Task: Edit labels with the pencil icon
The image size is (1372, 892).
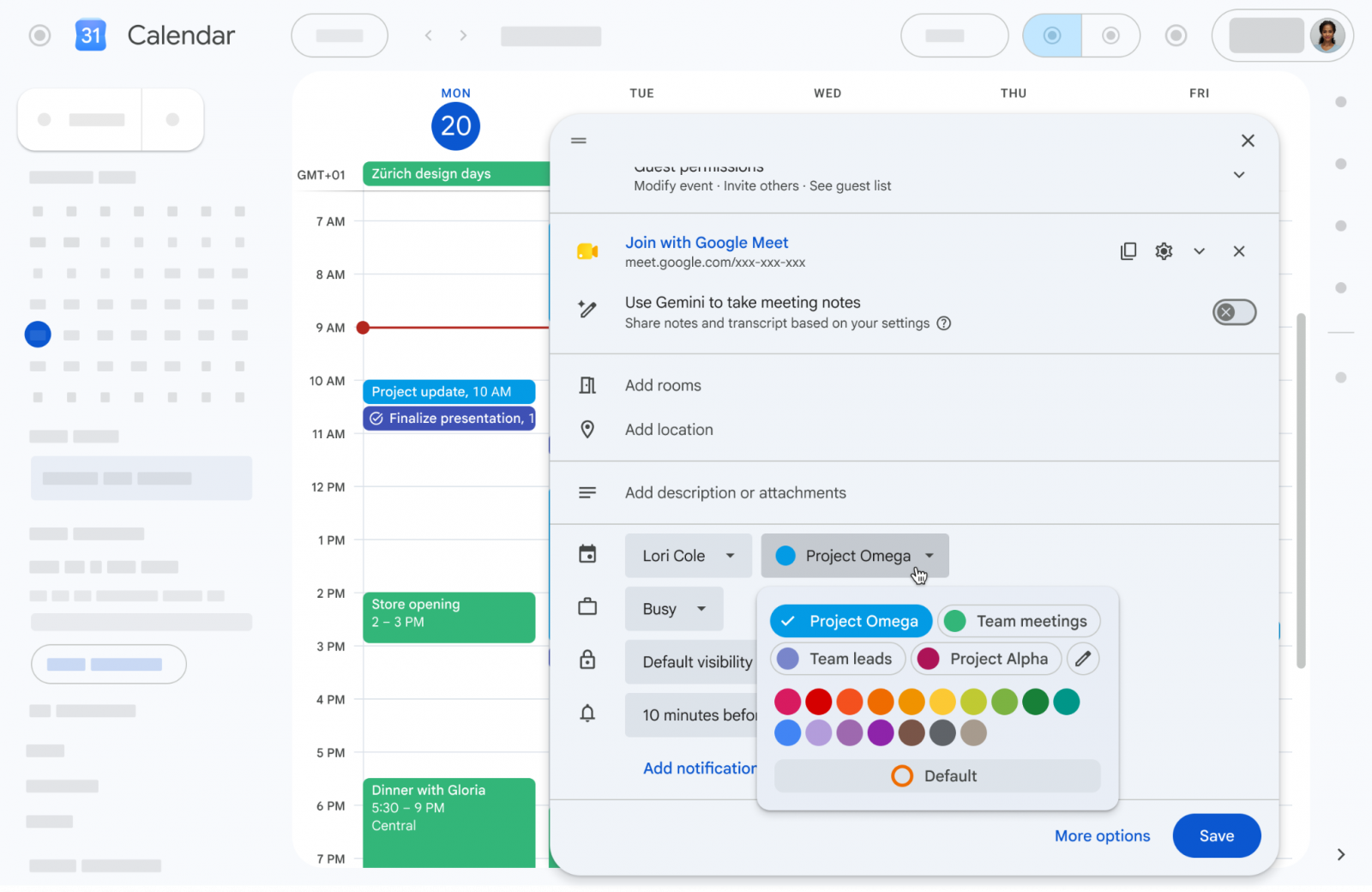Action: (x=1083, y=659)
